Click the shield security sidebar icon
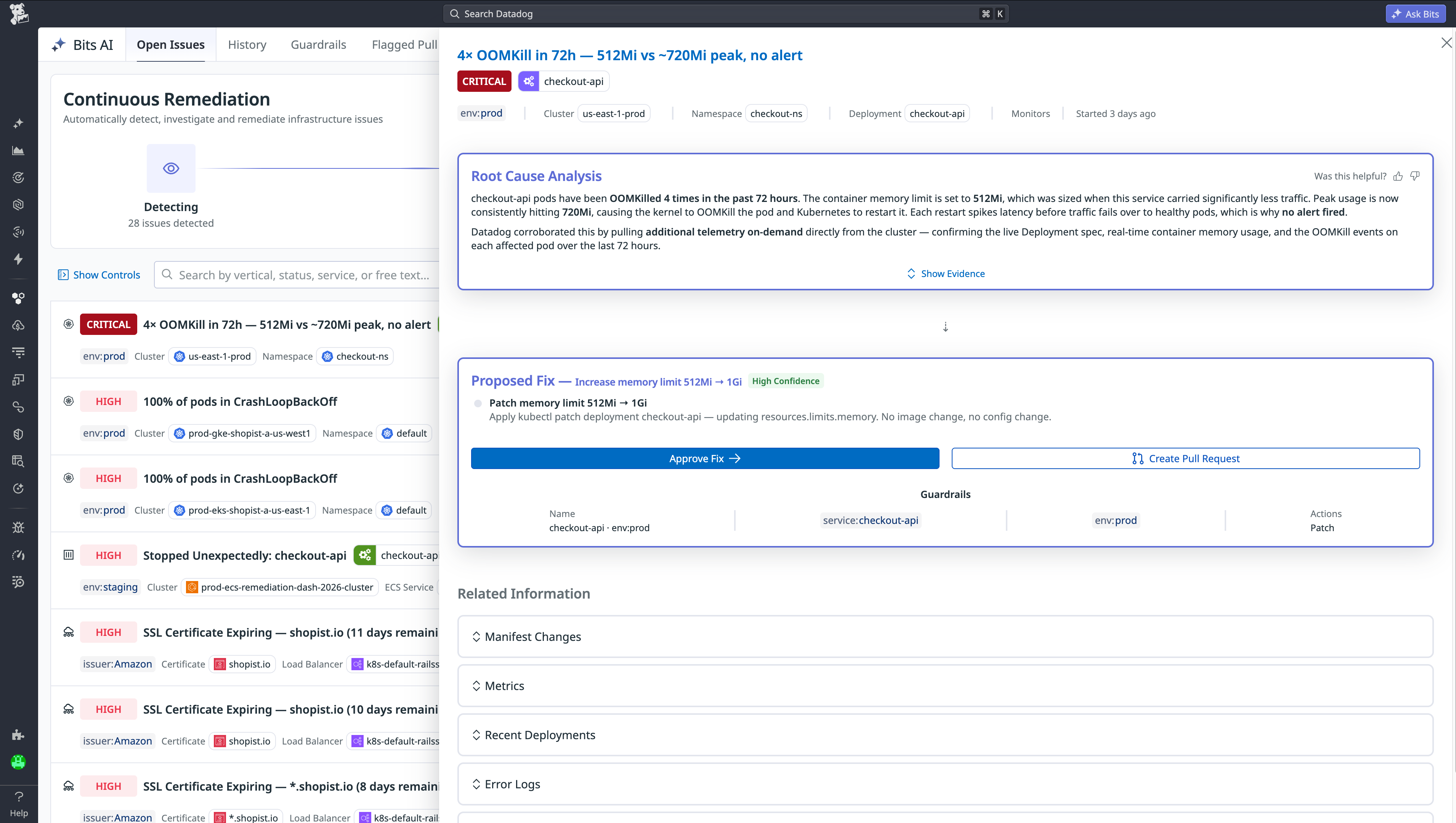Viewport: 1456px width, 823px height. tap(18, 434)
